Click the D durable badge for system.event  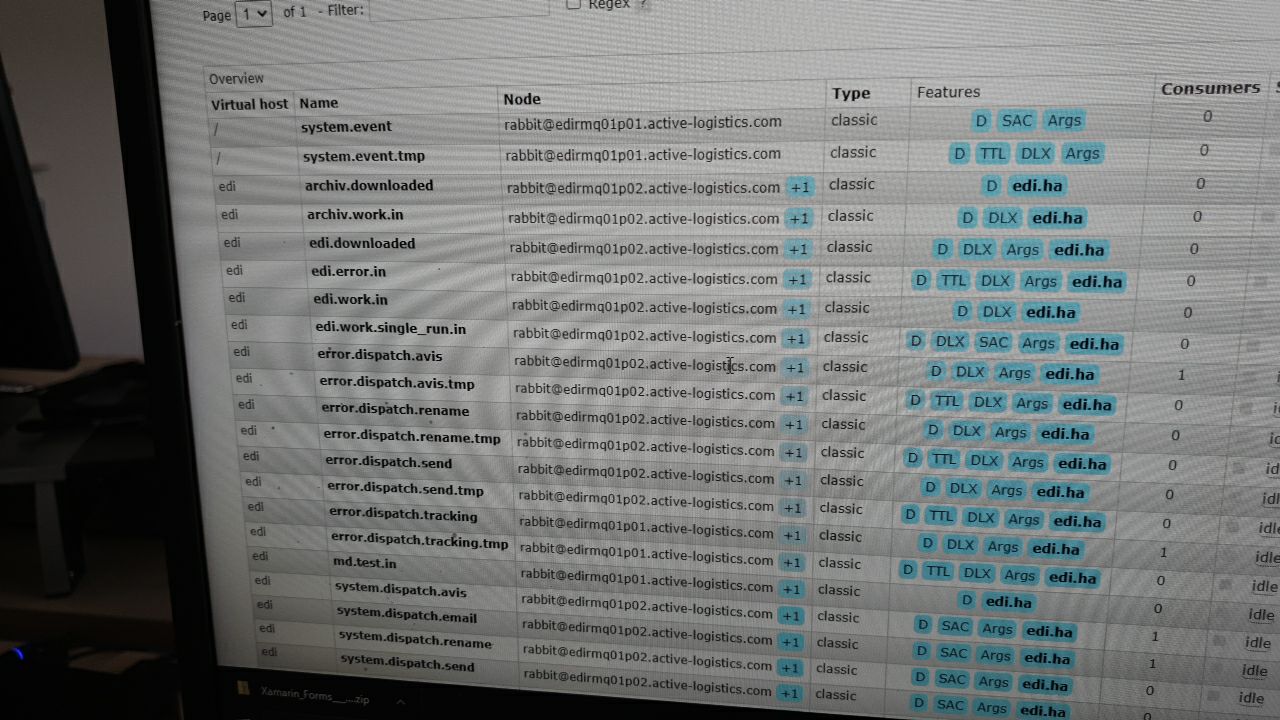click(981, 121)
